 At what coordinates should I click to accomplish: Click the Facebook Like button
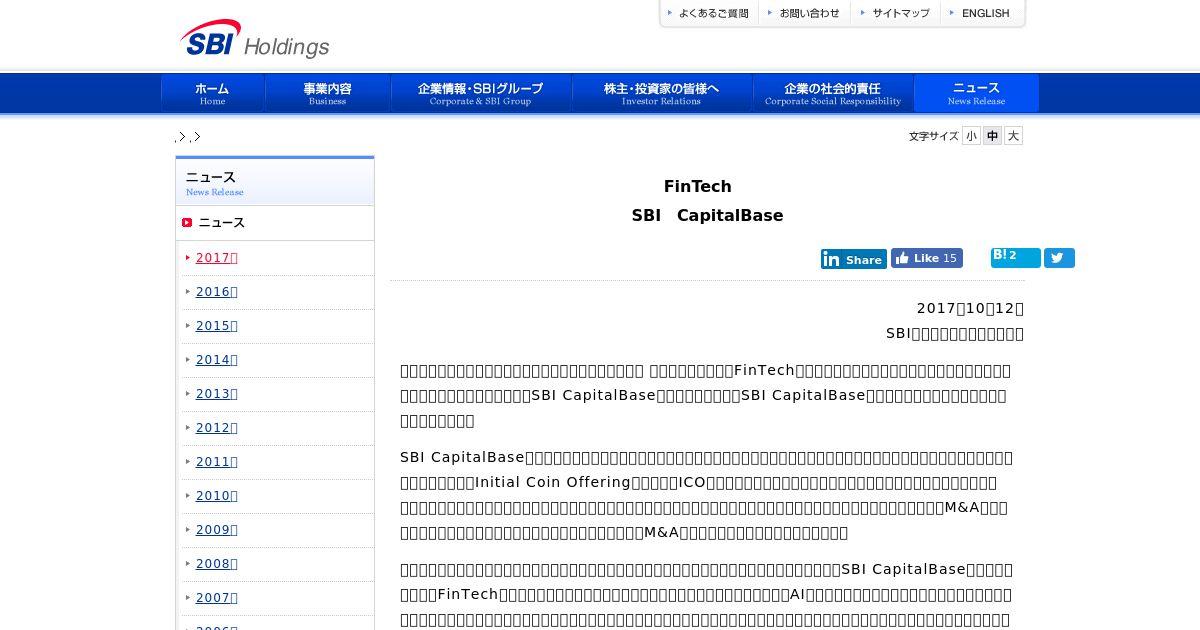pos(927,258)
